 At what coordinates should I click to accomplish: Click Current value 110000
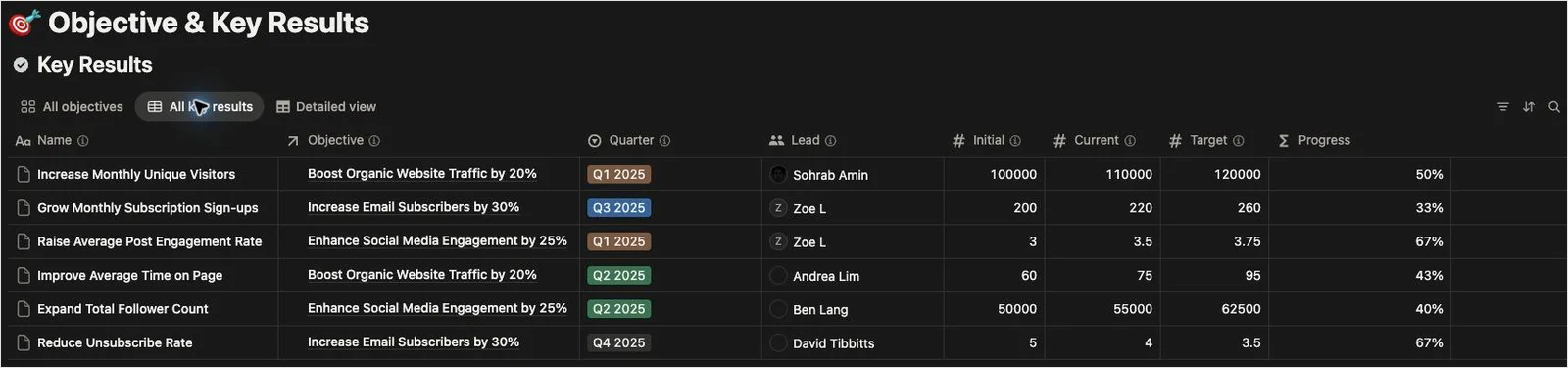[x=1129, y=175]
